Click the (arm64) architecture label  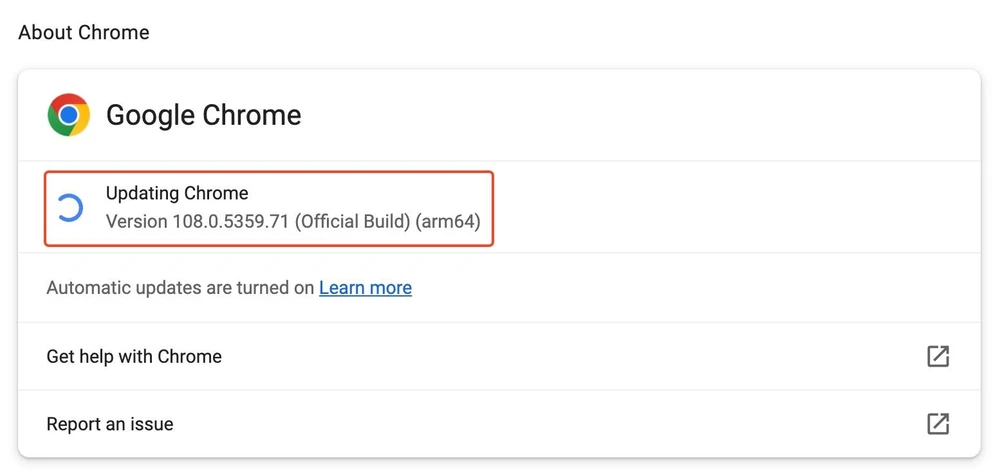coord(450,220)
